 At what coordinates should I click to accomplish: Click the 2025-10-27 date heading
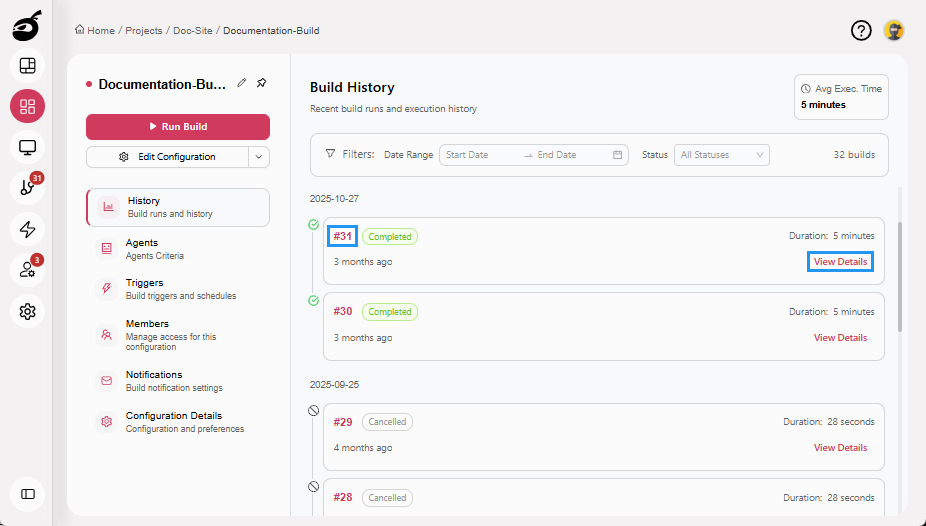[334, 198]
